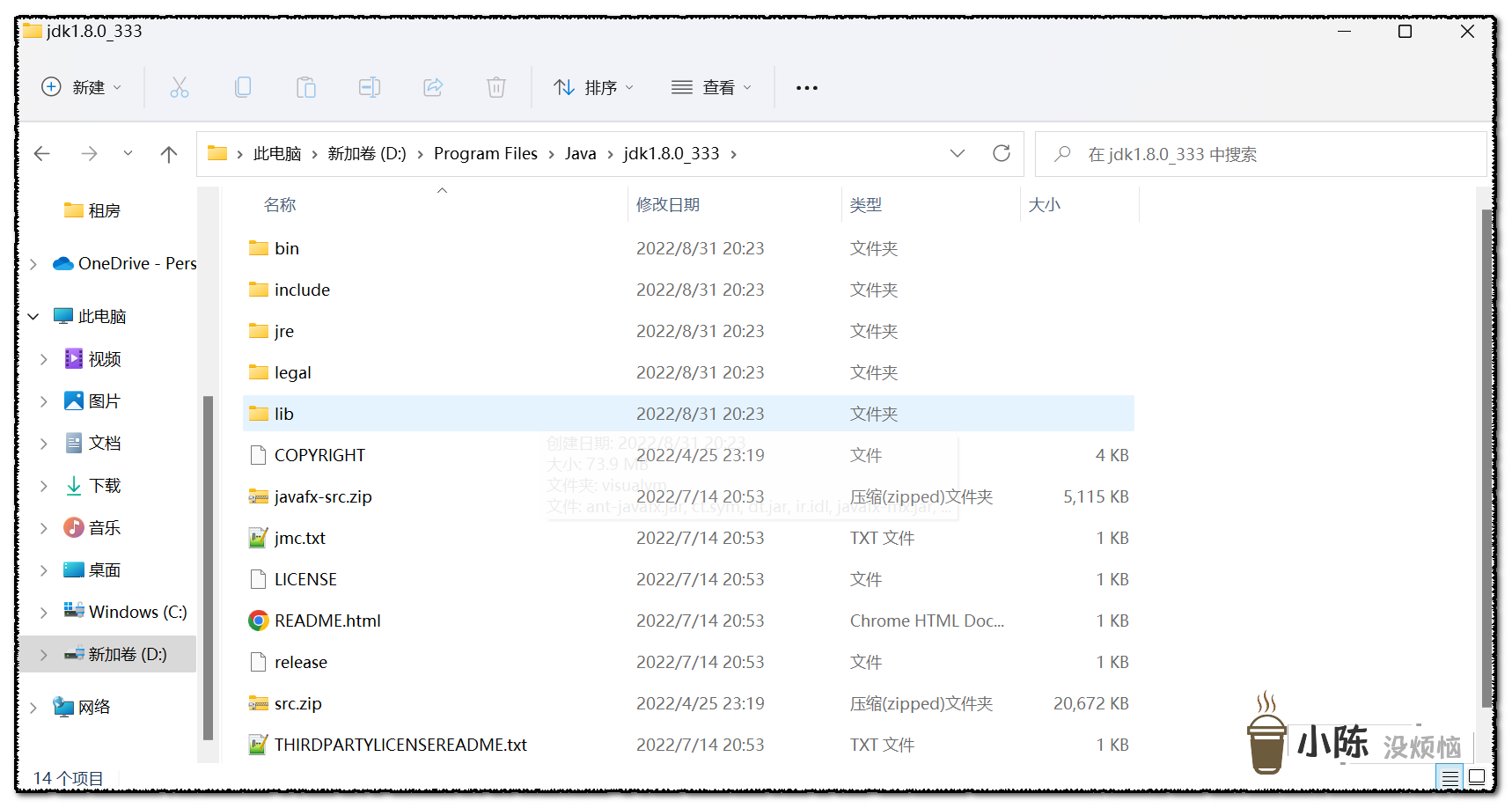Click Program Files in the address breadcrumb
The height and width of the screenshot is (808, 1512).
[x=486, y=154]
